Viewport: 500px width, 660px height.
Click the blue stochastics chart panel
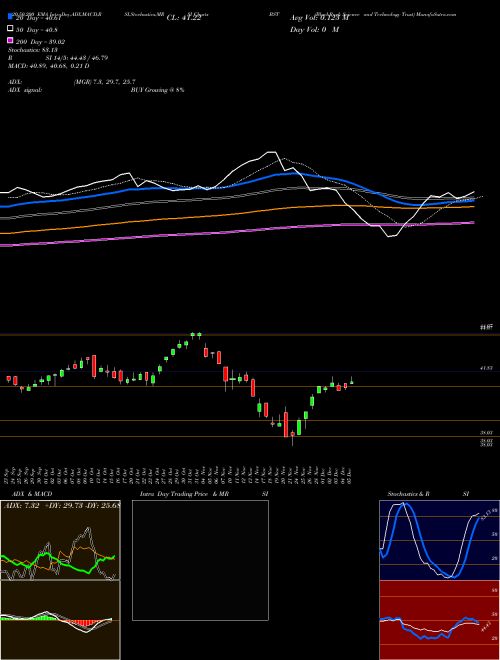pos(439,540)
